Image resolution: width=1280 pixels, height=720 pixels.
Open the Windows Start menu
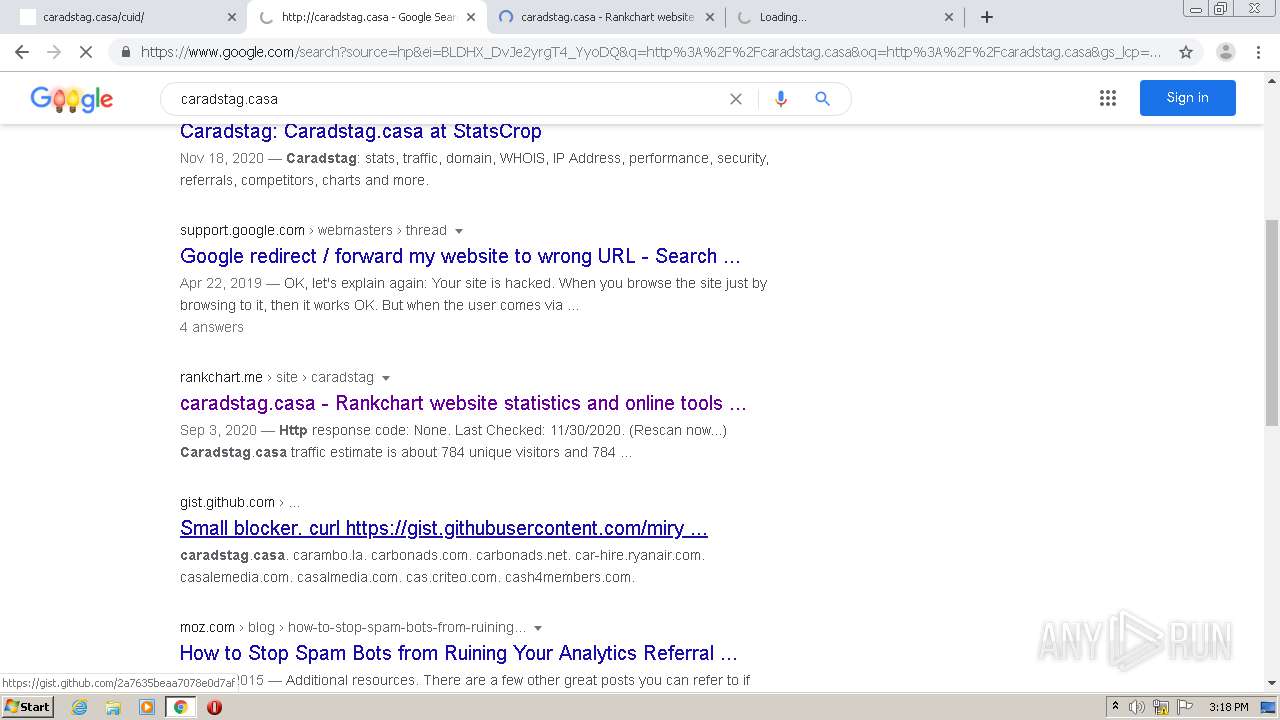(28, 706)
